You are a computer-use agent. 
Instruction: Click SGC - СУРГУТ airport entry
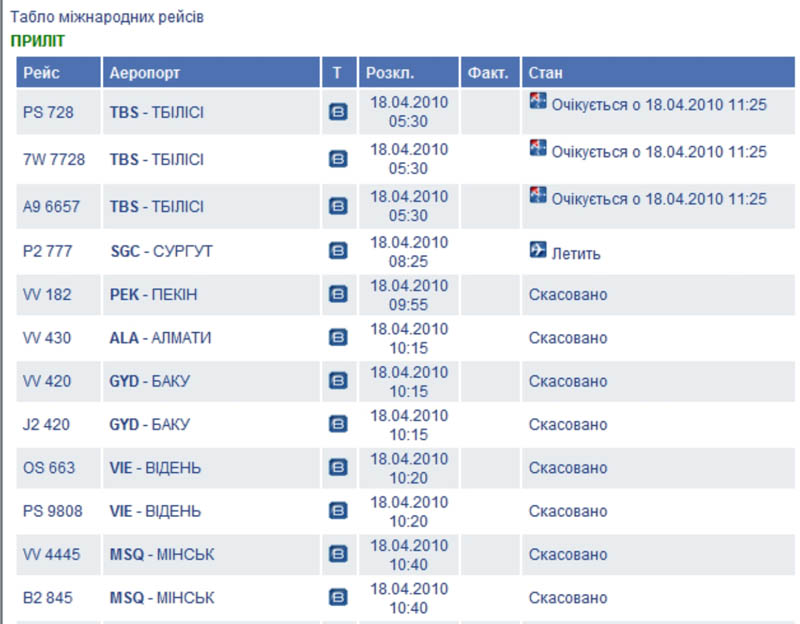point(160,252)
